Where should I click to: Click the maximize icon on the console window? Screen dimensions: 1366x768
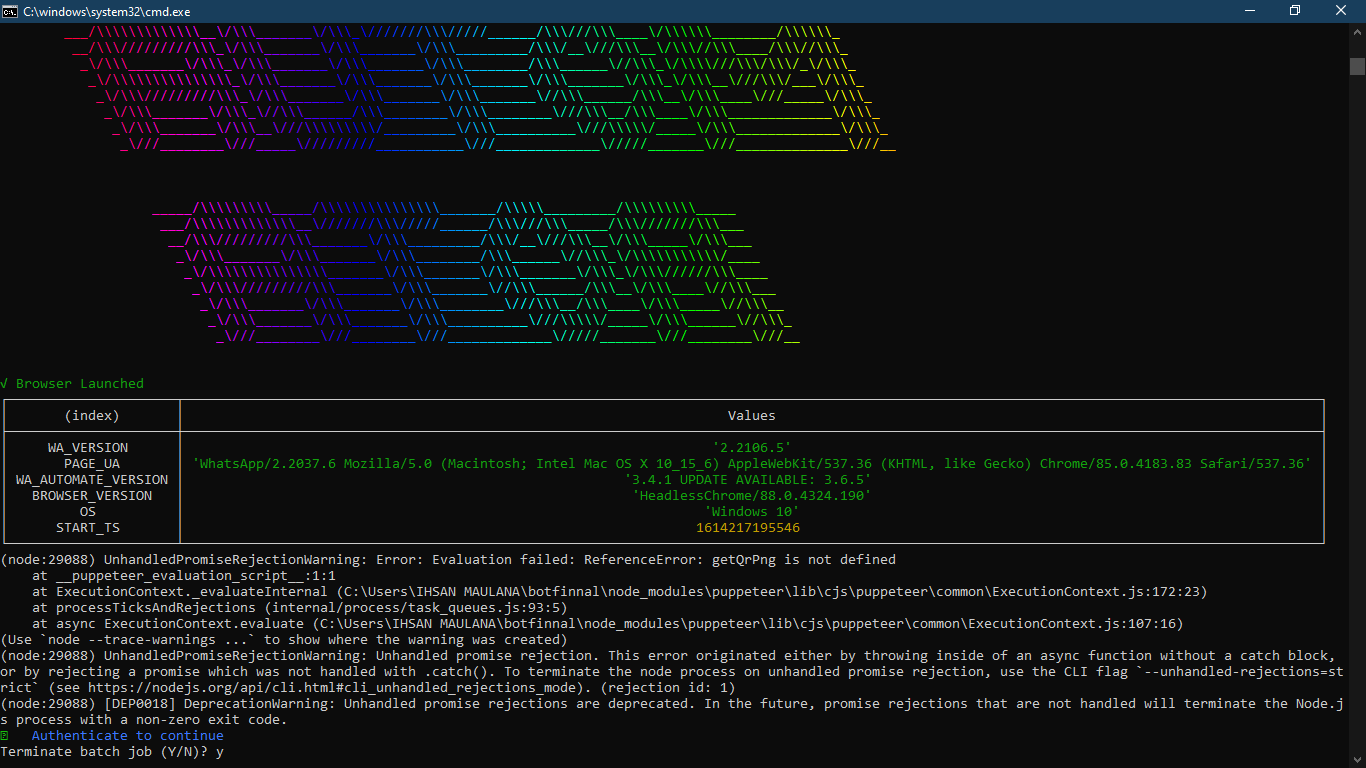pos(1294,10)
